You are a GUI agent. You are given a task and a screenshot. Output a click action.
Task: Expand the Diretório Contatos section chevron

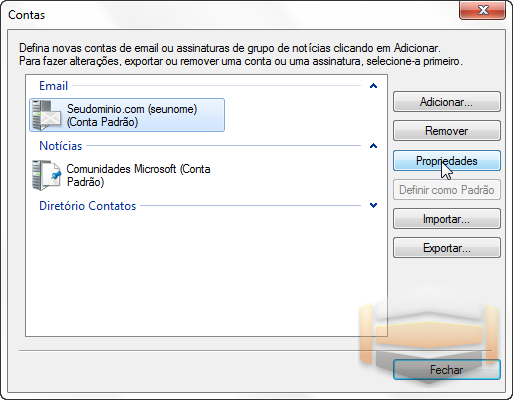(x=373, y=205)
